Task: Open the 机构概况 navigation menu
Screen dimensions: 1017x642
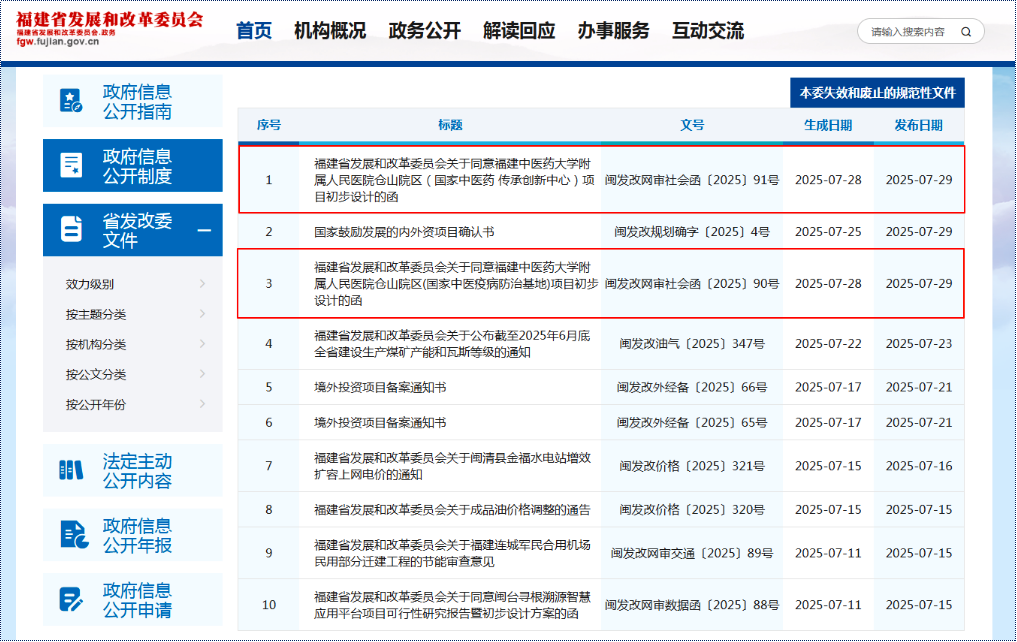Action: tap(329, 31)
